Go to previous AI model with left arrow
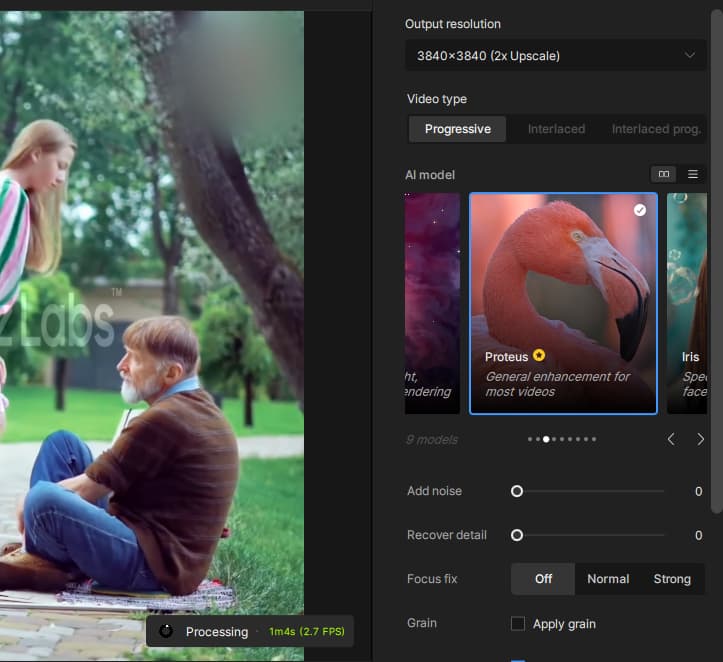 click(x=671, y=439)
